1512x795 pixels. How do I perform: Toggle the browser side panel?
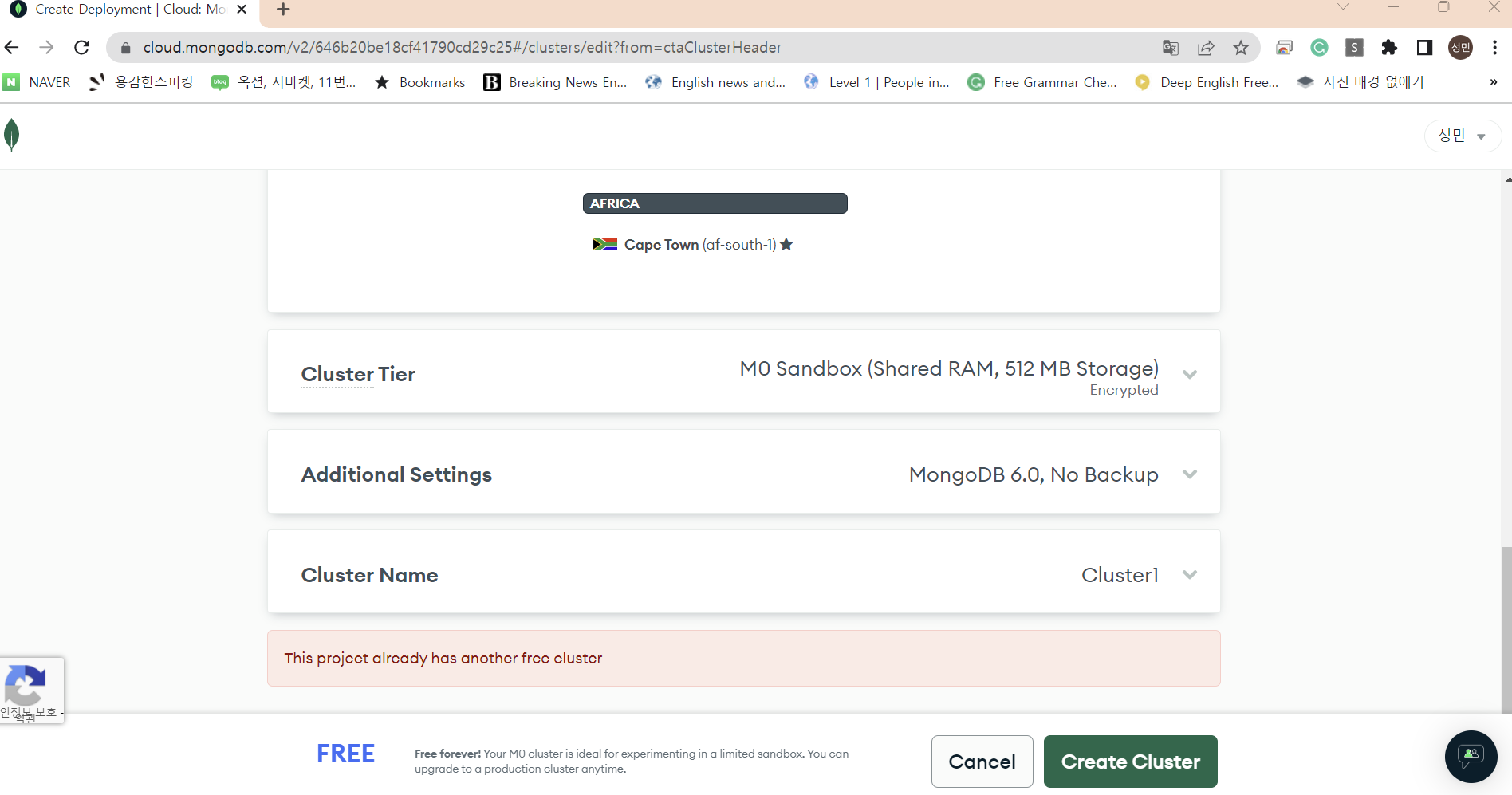(1424, 48)
